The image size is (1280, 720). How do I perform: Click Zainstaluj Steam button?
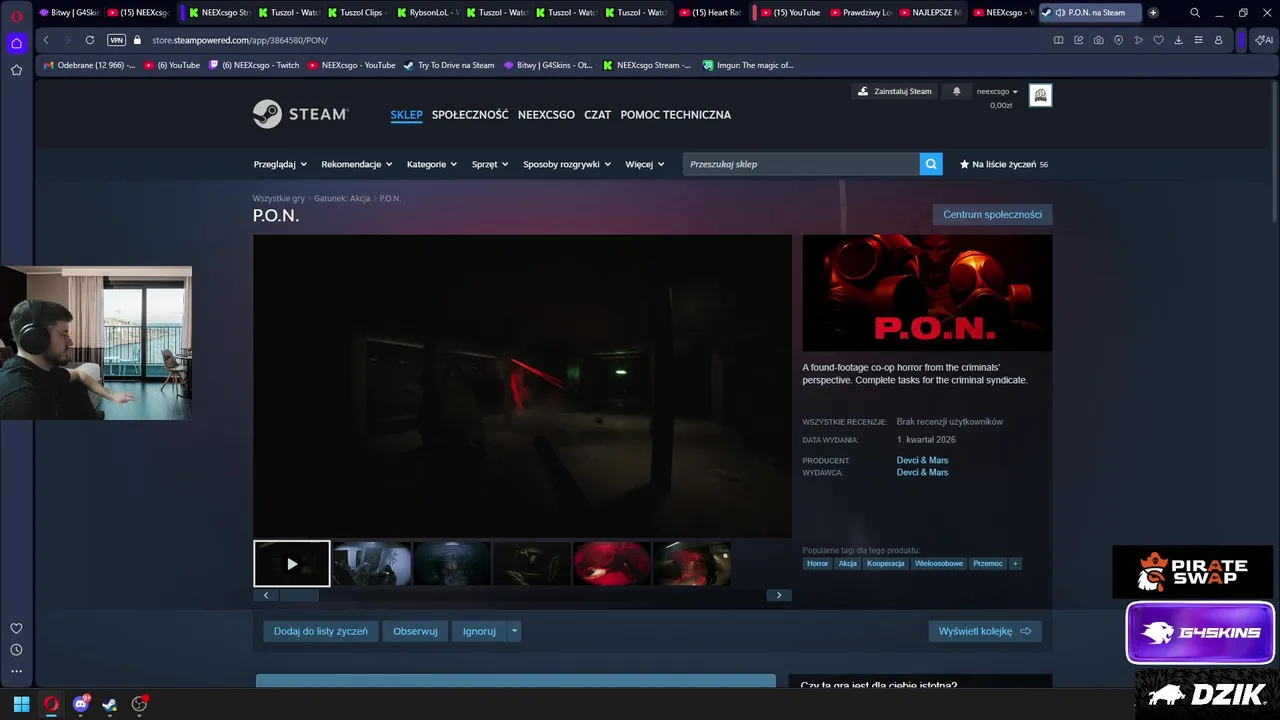click(x=895, y=91)
